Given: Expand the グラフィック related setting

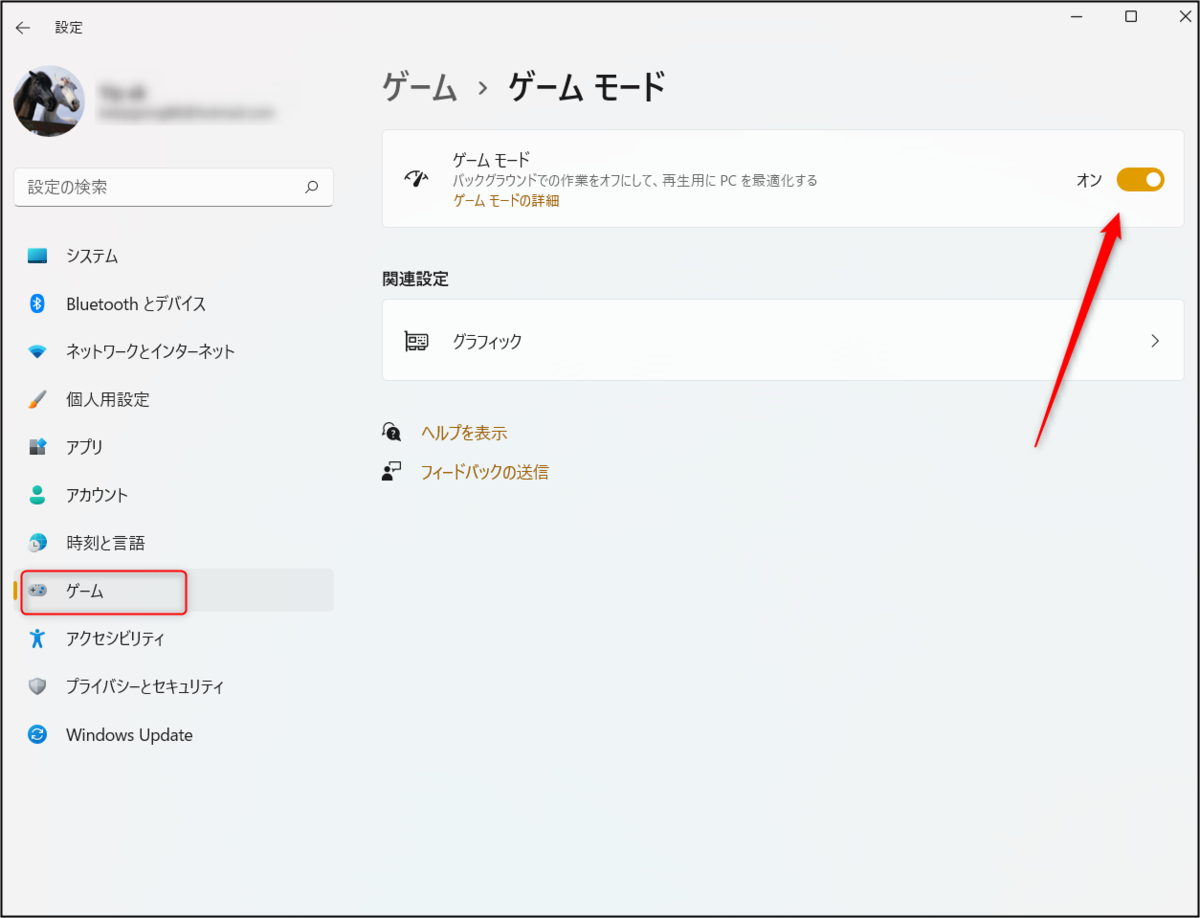Looking at the screenshot, I should (x=782, y=340).
